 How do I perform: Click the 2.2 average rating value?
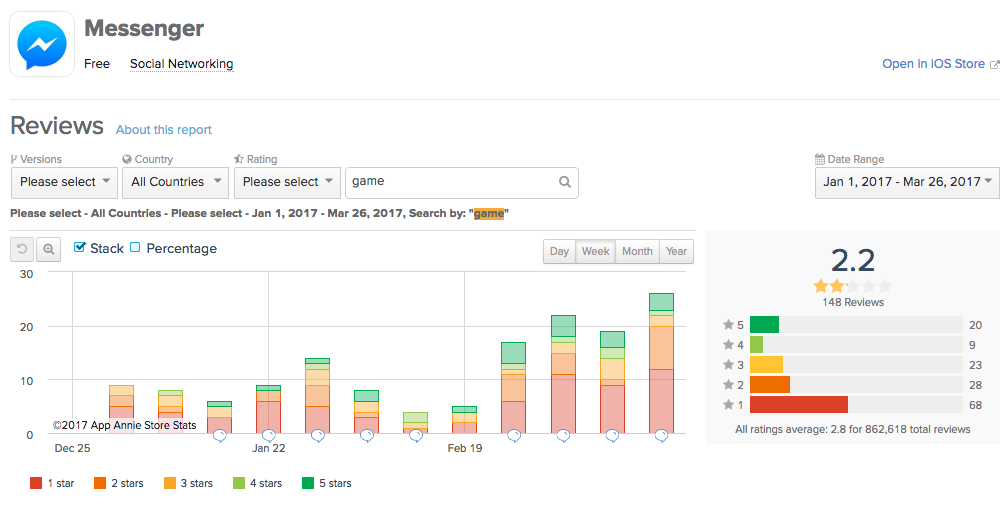853,261
